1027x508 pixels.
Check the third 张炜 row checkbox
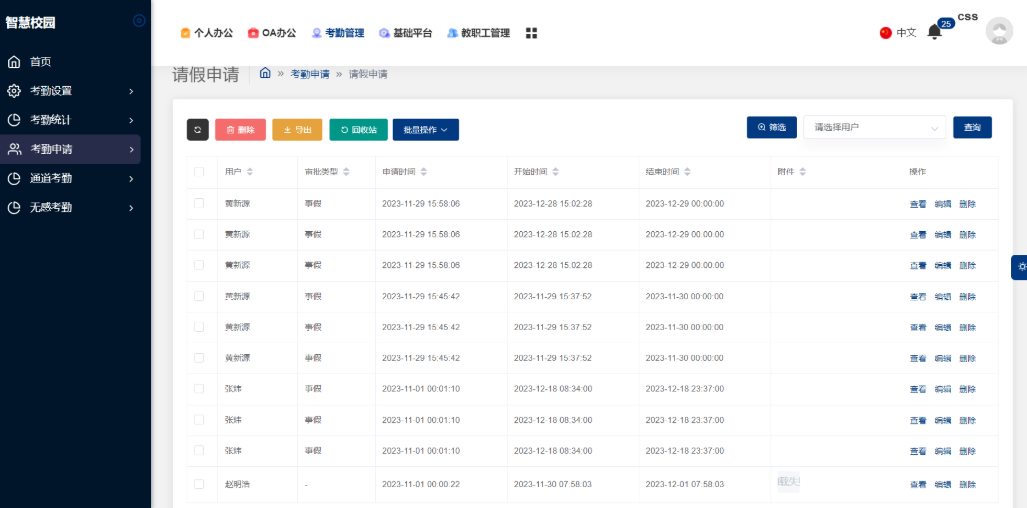point(199,450)
